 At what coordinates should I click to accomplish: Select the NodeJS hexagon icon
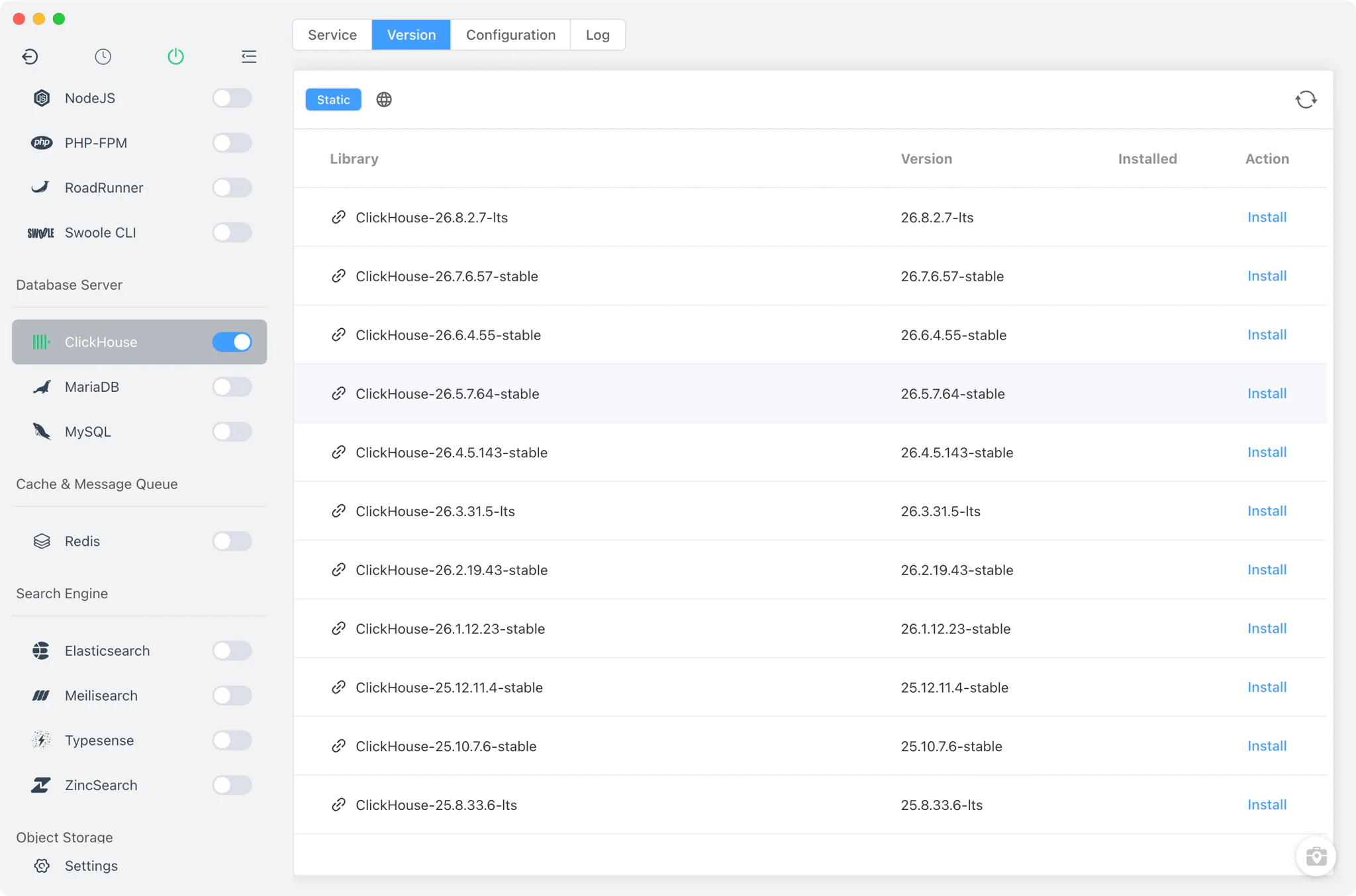click(x=42, y=98)
